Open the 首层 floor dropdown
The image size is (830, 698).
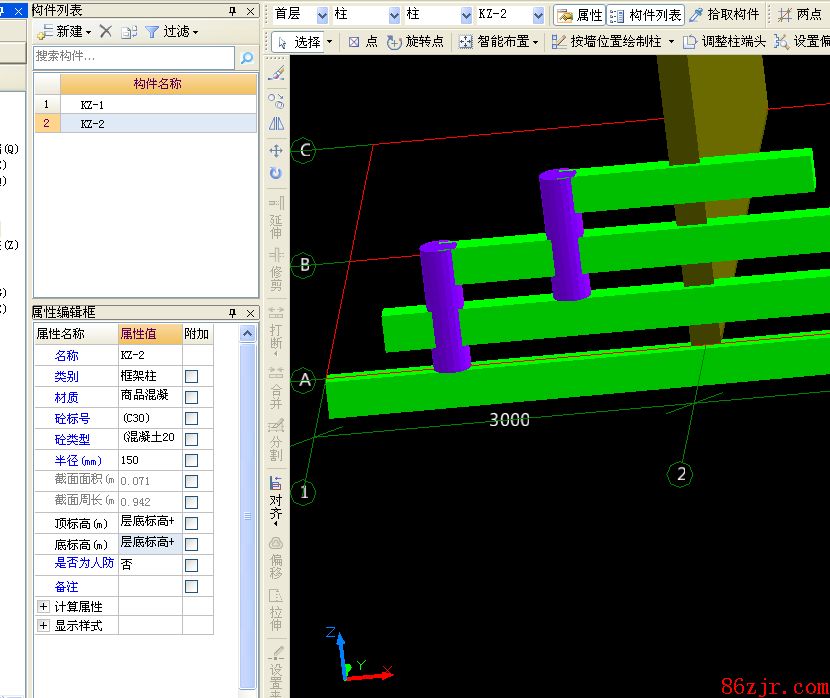[322, 15]
